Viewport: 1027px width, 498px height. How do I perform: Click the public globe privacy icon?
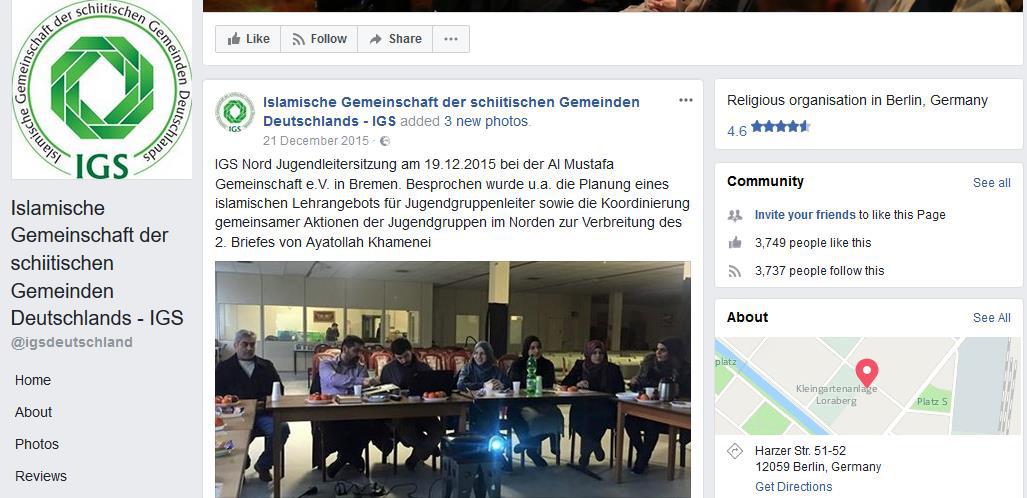(x=385, y=141)
